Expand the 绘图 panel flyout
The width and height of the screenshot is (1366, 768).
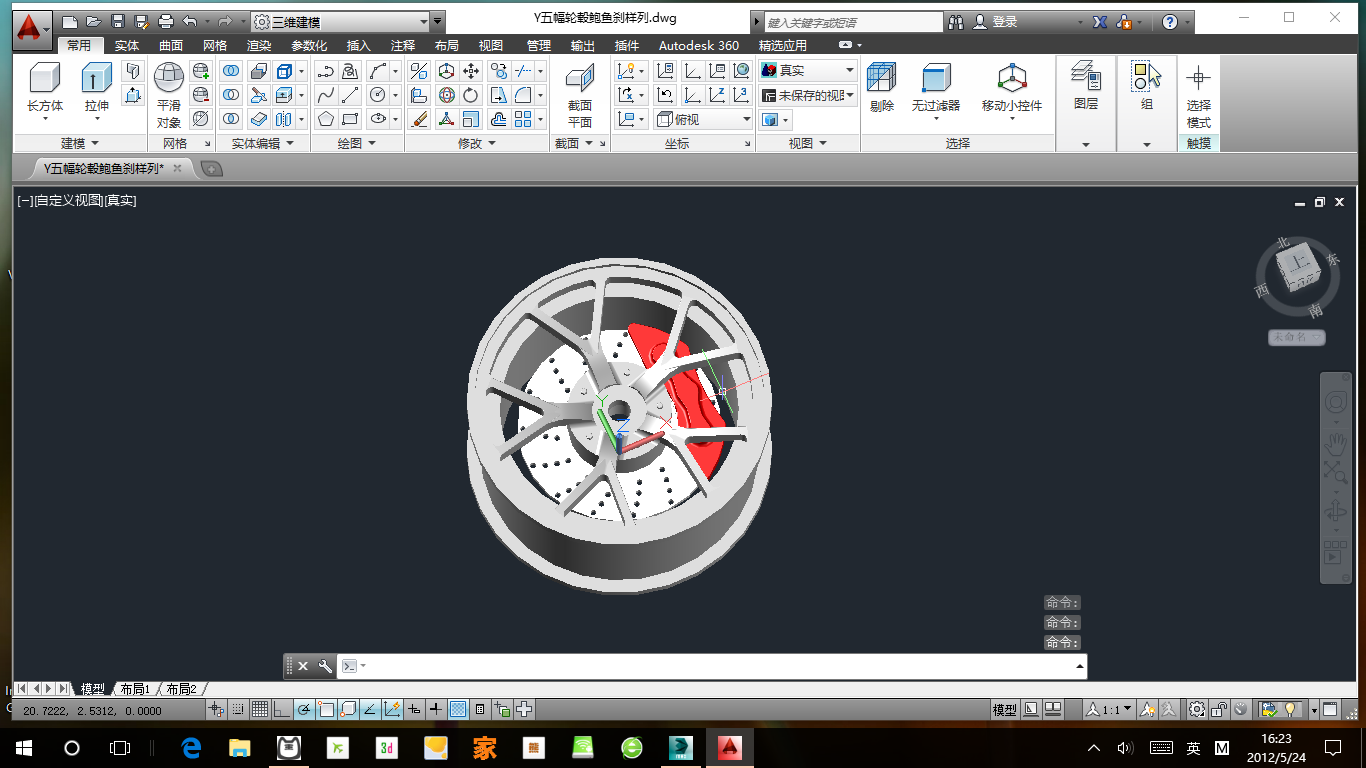point(357,144)
